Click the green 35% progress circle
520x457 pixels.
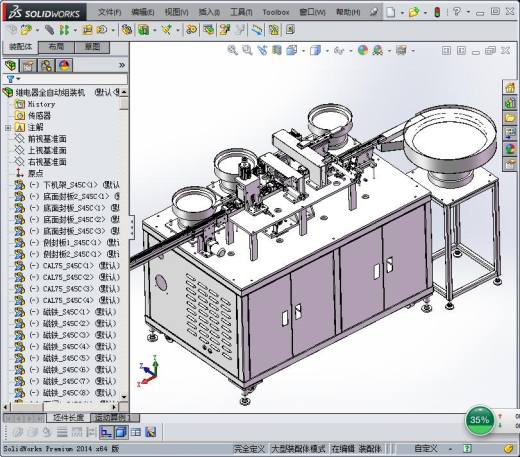click(479, 420)
